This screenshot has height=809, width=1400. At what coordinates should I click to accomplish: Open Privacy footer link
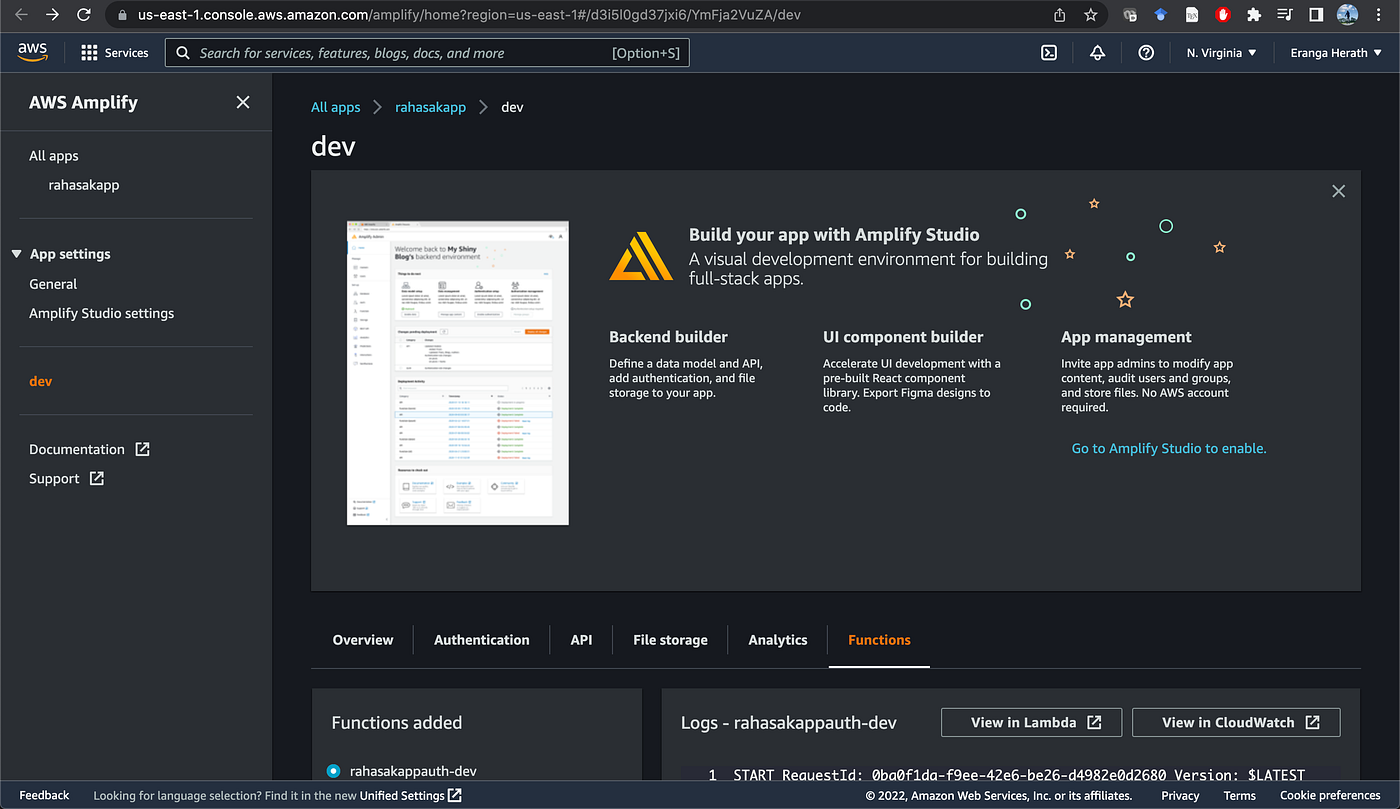[1180, 796]
